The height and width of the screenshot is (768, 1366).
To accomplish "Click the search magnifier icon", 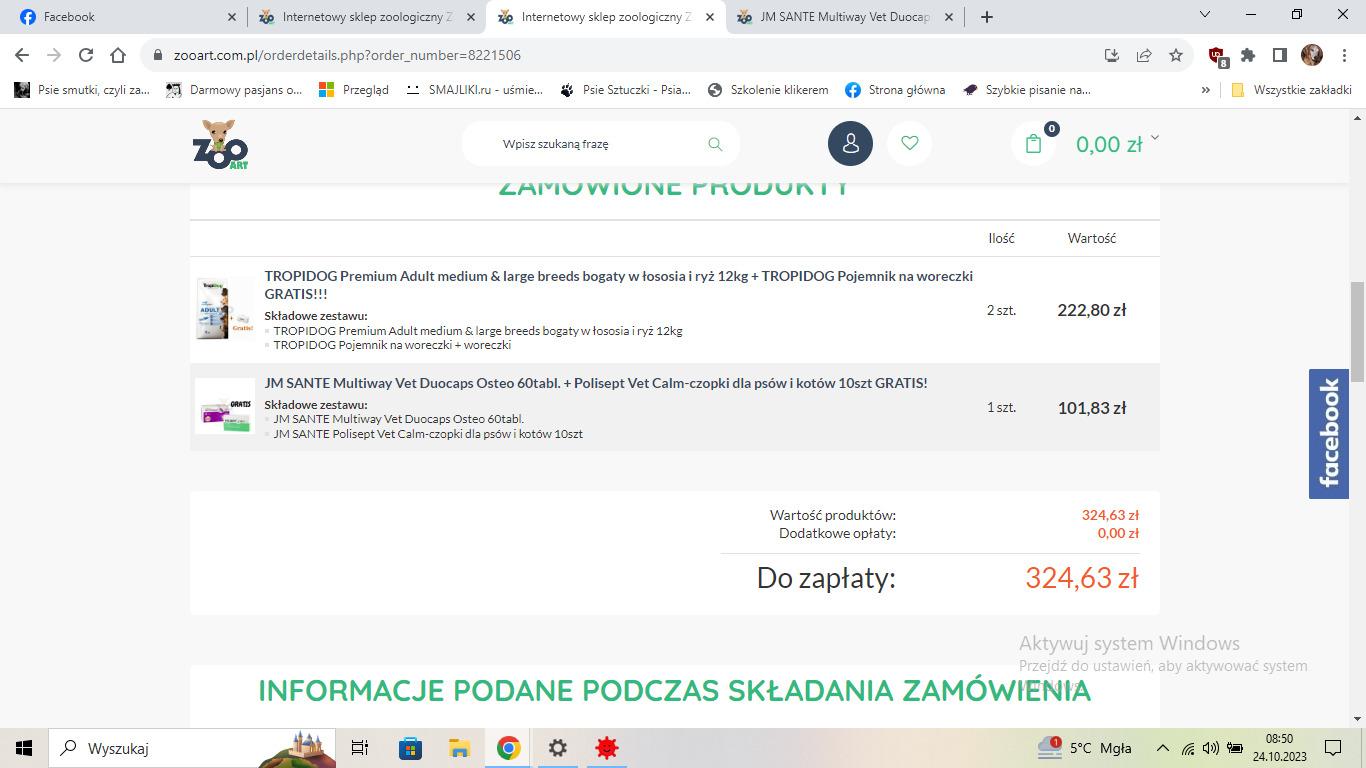I will click(715, 144).
